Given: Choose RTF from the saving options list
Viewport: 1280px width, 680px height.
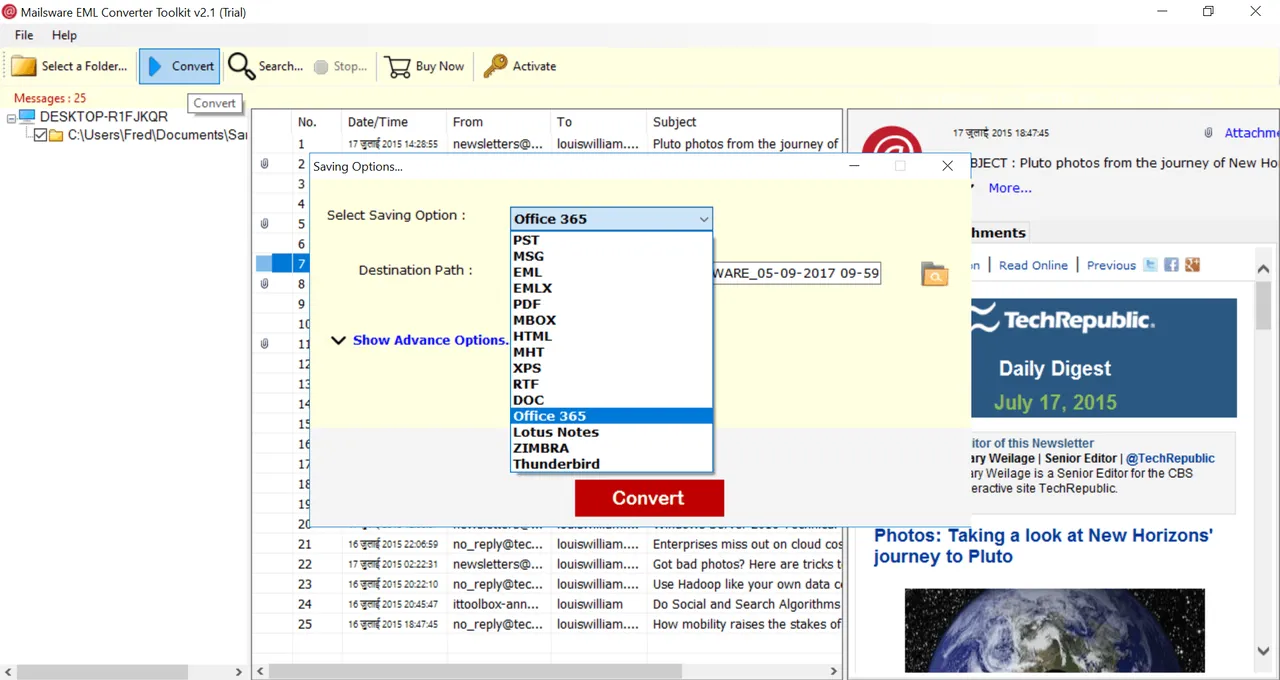Looking at the screenshot, I should tap(611, 384).
